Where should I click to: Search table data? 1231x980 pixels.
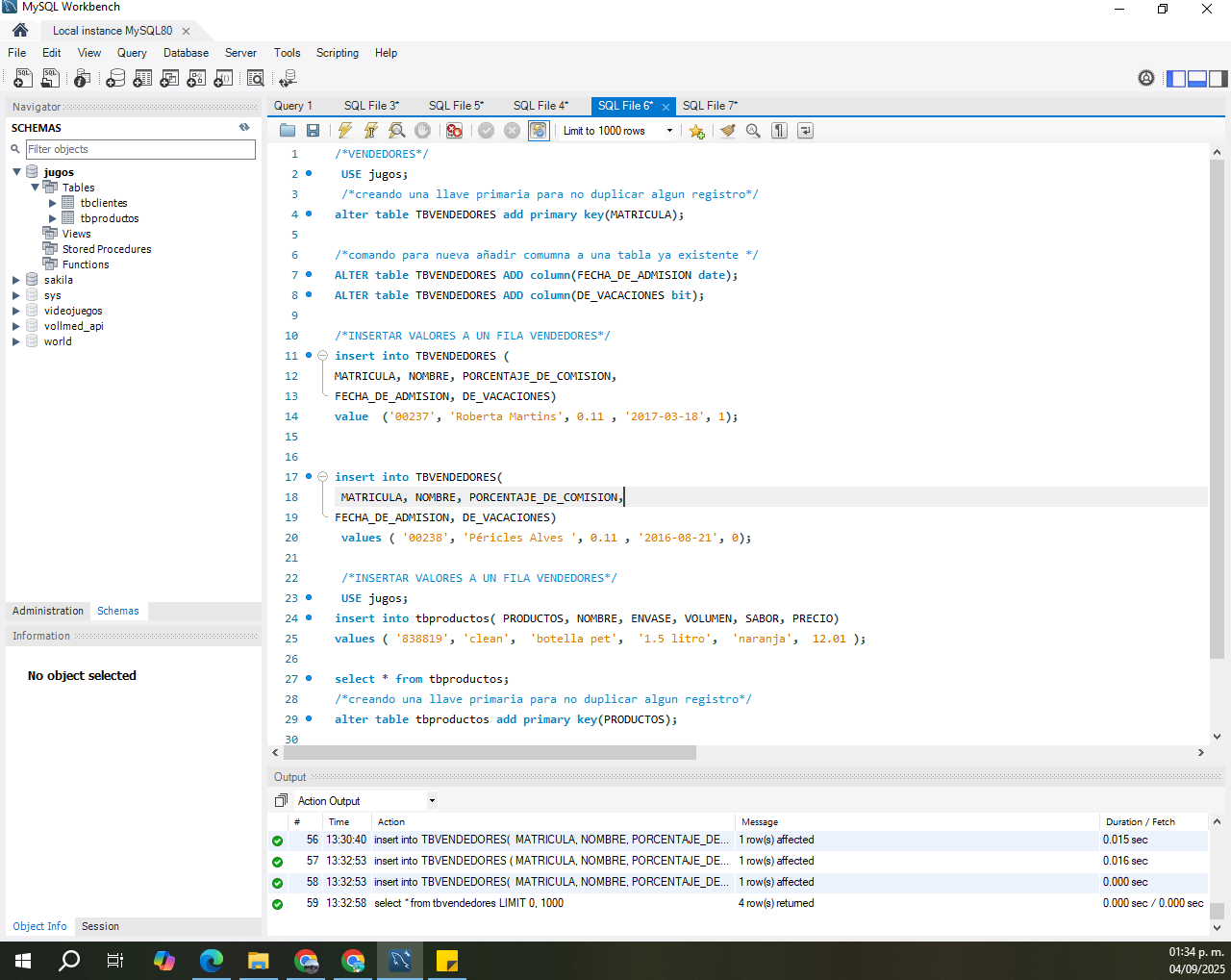(256, 79)
